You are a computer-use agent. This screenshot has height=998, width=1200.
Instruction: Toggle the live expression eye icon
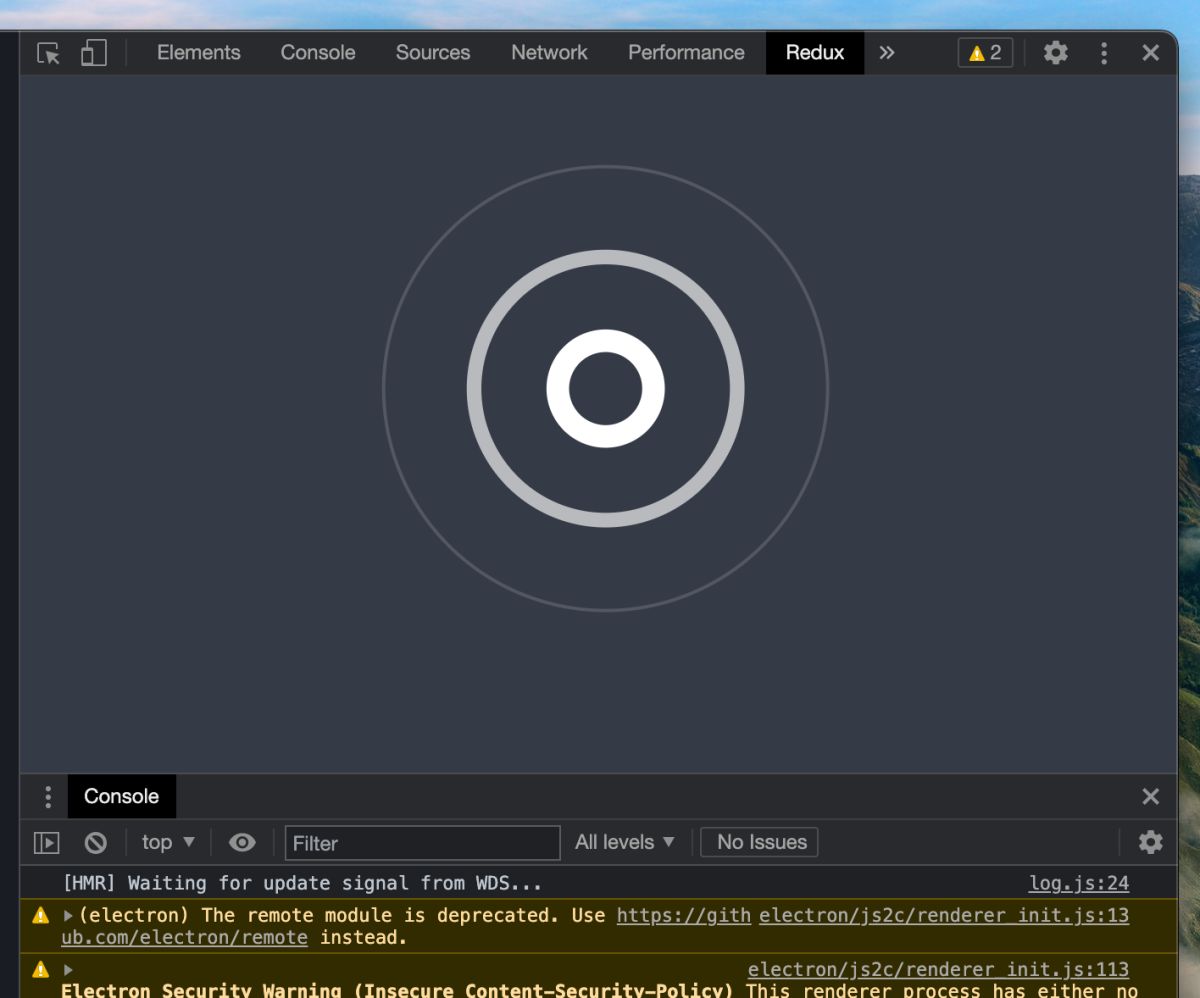coord(242,843)
